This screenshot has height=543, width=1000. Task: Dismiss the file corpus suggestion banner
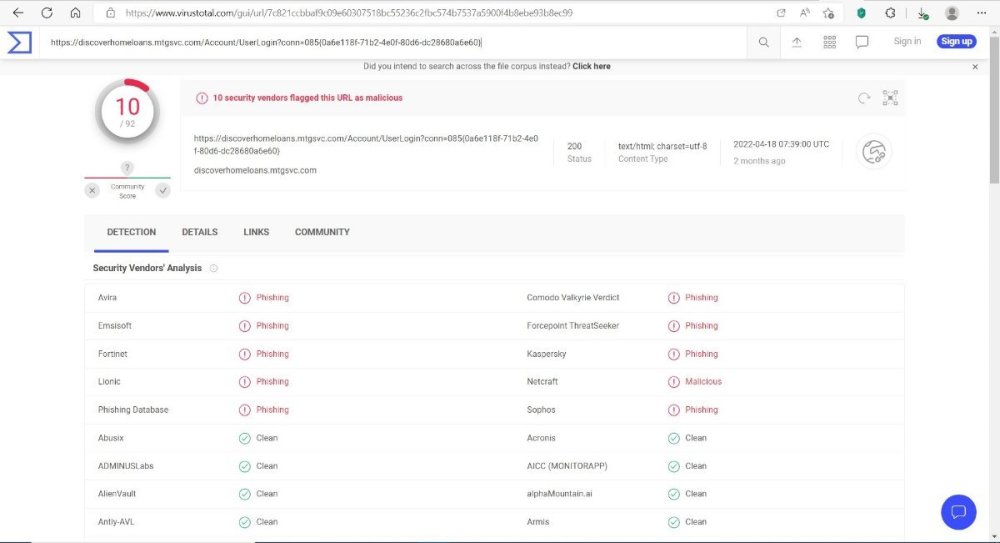click(976, 67)
